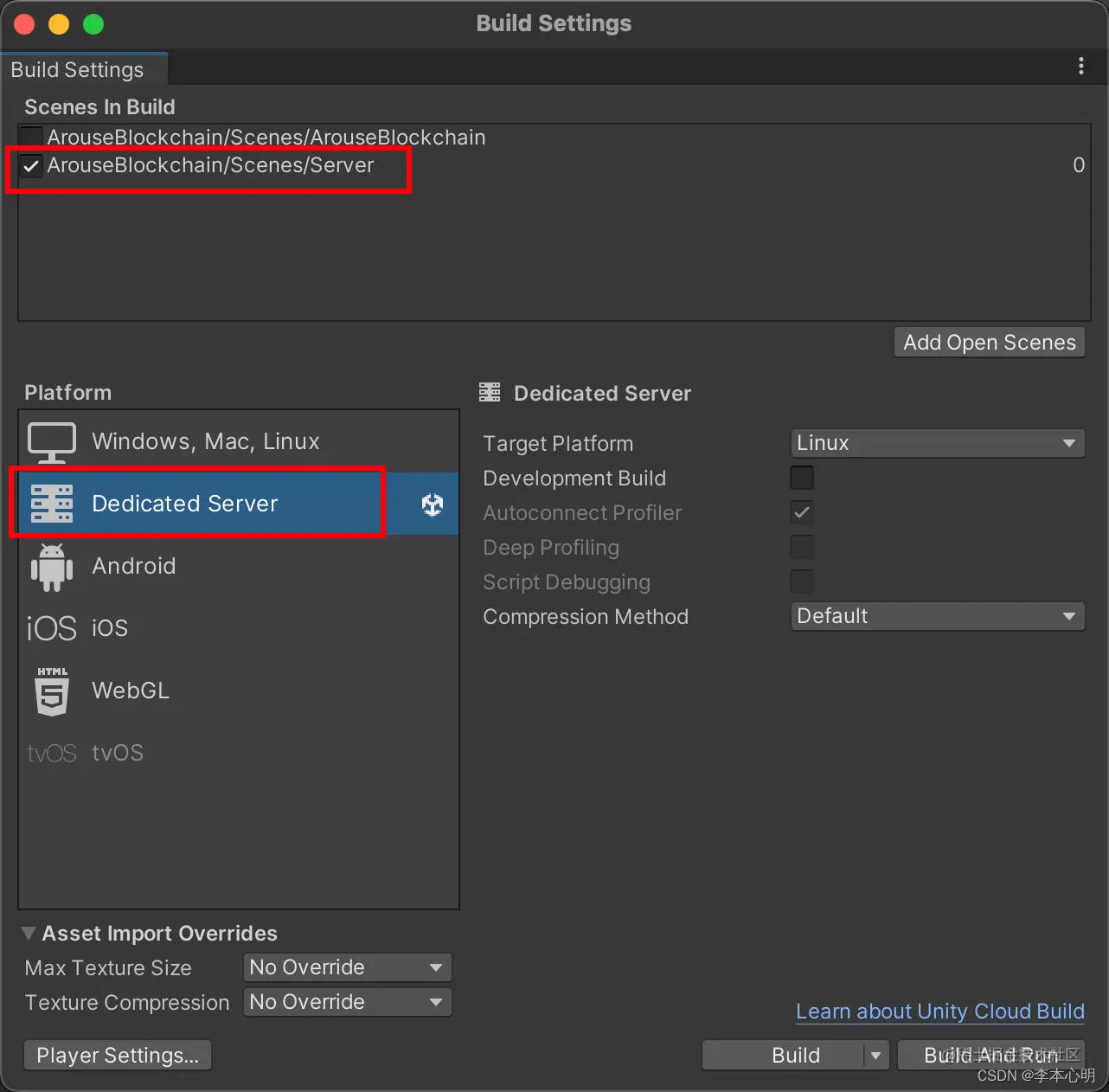Image resolution: width=1109 pixels, height=1092 pixels.
Task: Click the Platform section heading
Action: [67, 393]
